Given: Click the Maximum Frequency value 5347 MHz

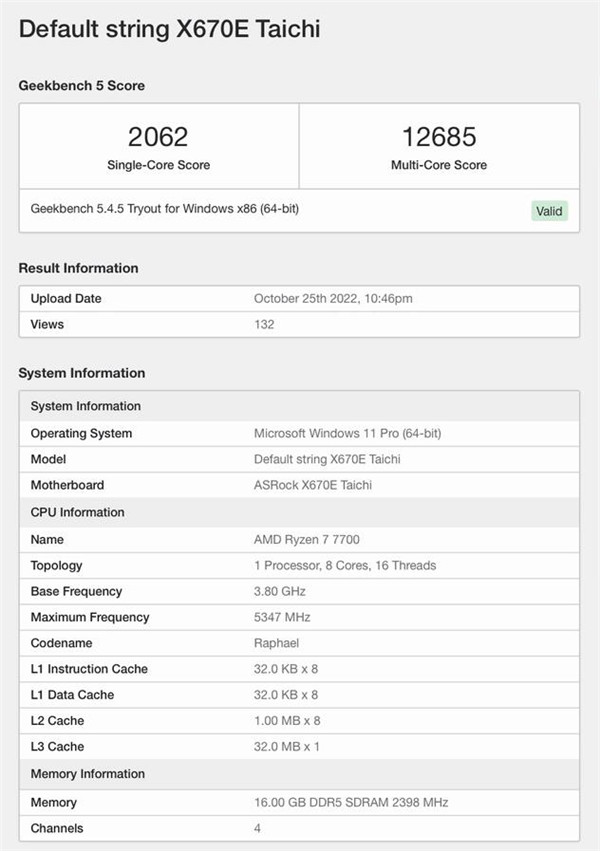Looking at the screenshot, I should pos(283,618).
